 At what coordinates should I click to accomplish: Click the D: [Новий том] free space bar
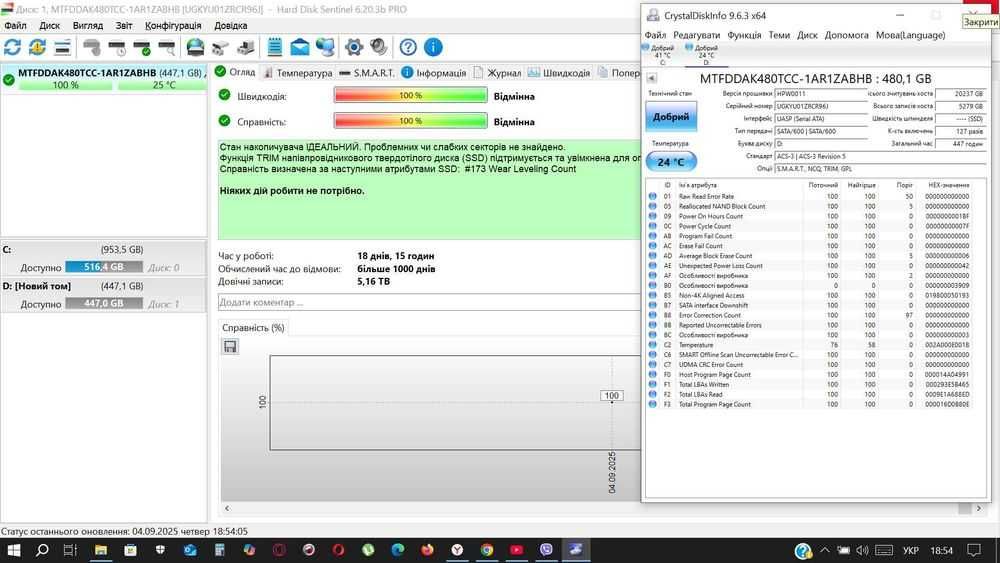click(x=104, y=303)
